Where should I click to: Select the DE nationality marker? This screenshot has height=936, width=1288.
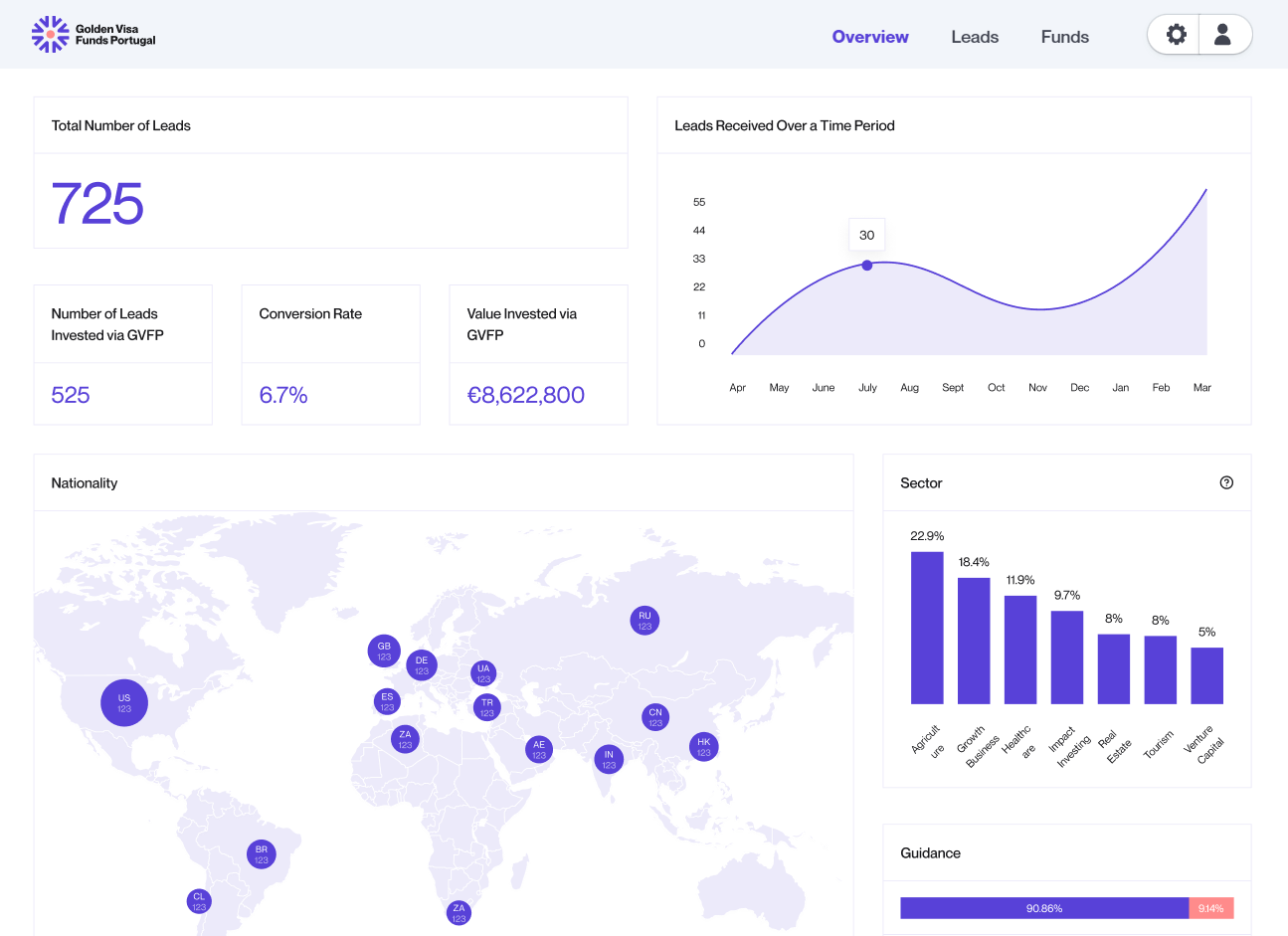(422, 665)
